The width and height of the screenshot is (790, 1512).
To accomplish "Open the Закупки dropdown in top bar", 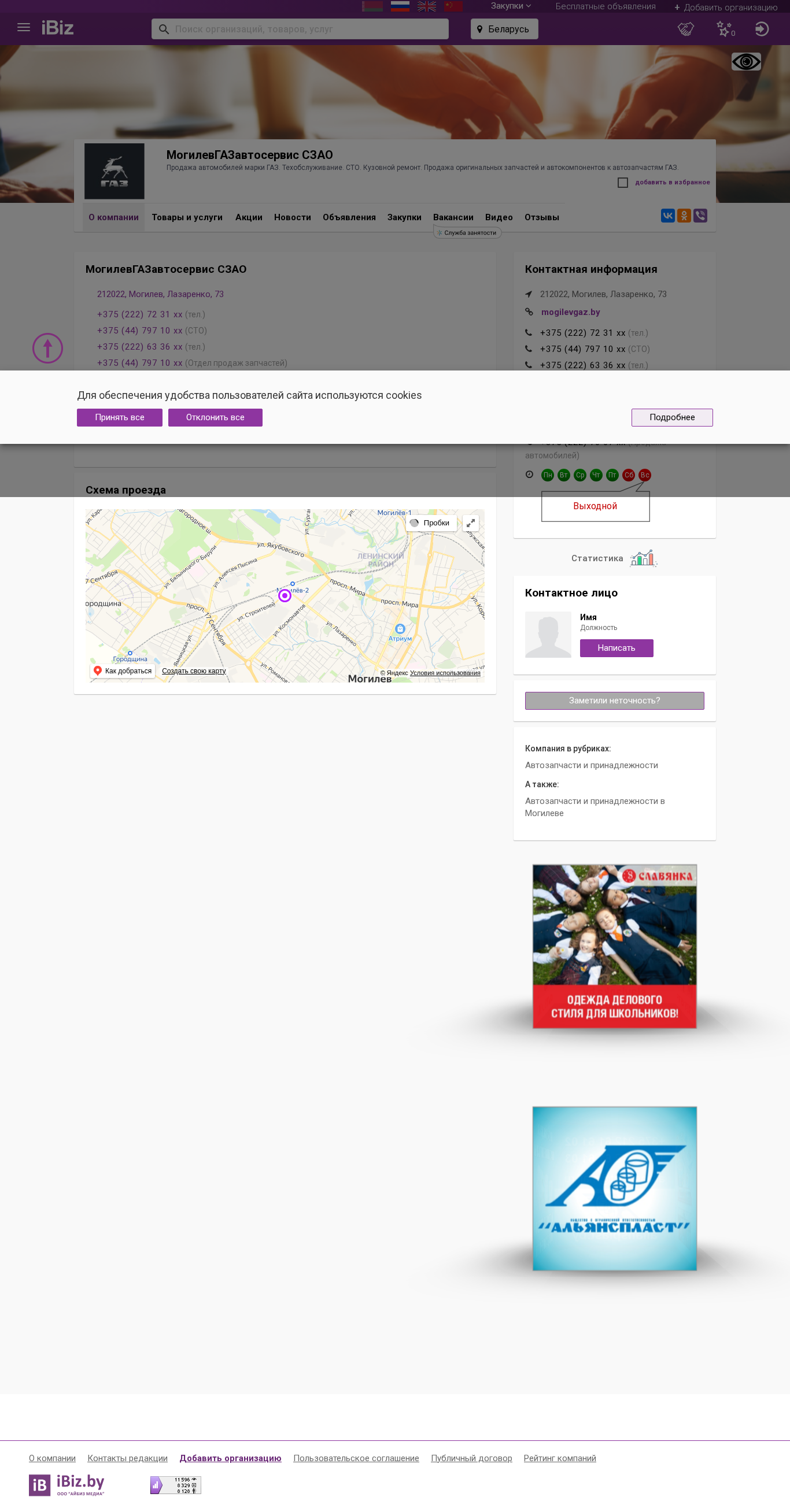I will (x=511, y=6).
